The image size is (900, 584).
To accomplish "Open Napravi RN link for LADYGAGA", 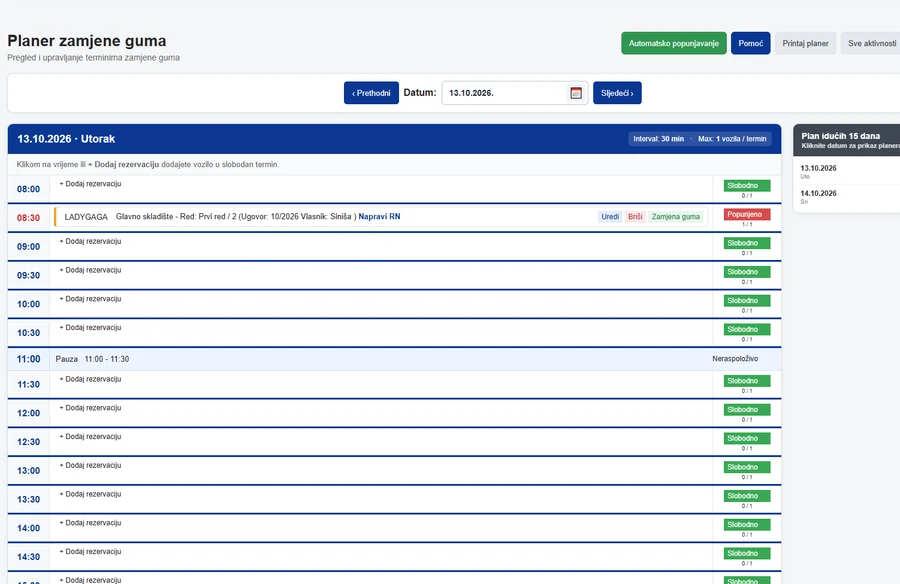I will coord(379,216).
